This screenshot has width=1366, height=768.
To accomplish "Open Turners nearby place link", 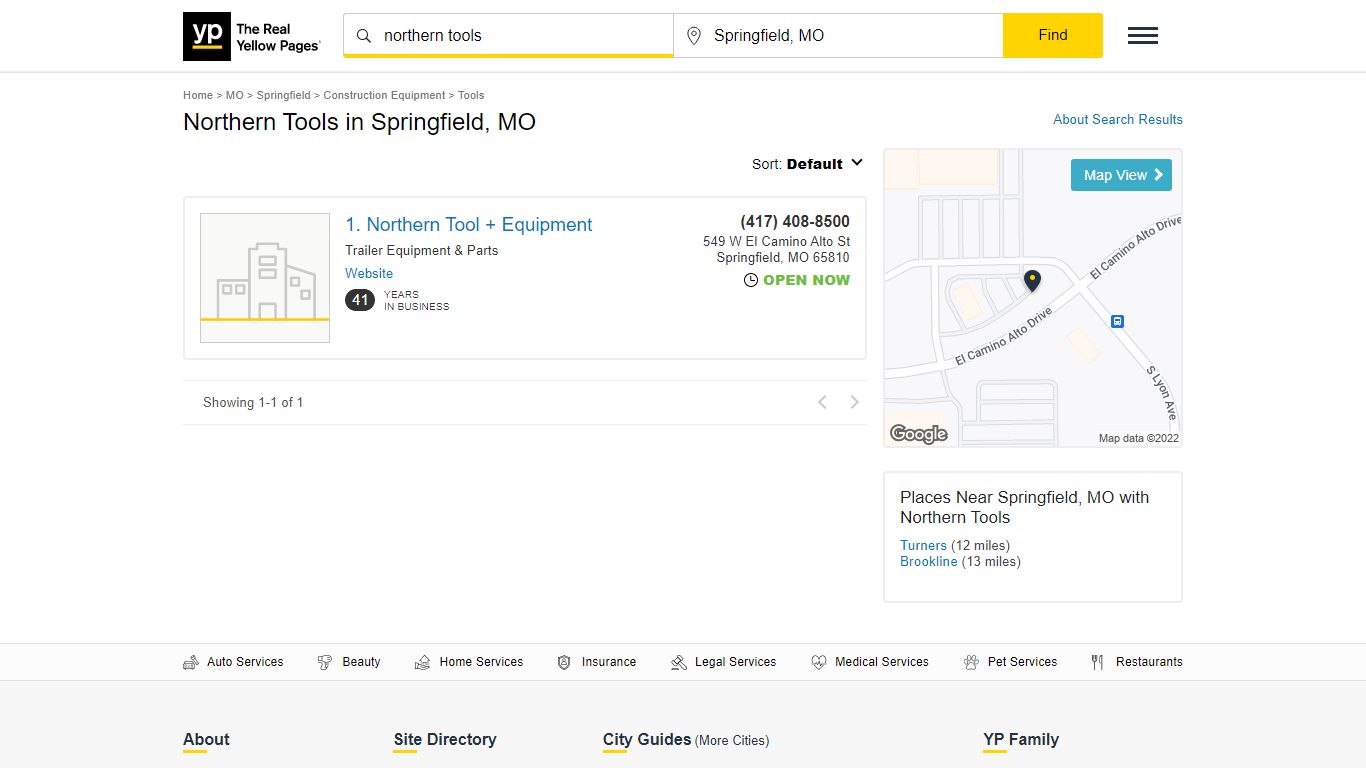I will (x=923, y=545).
